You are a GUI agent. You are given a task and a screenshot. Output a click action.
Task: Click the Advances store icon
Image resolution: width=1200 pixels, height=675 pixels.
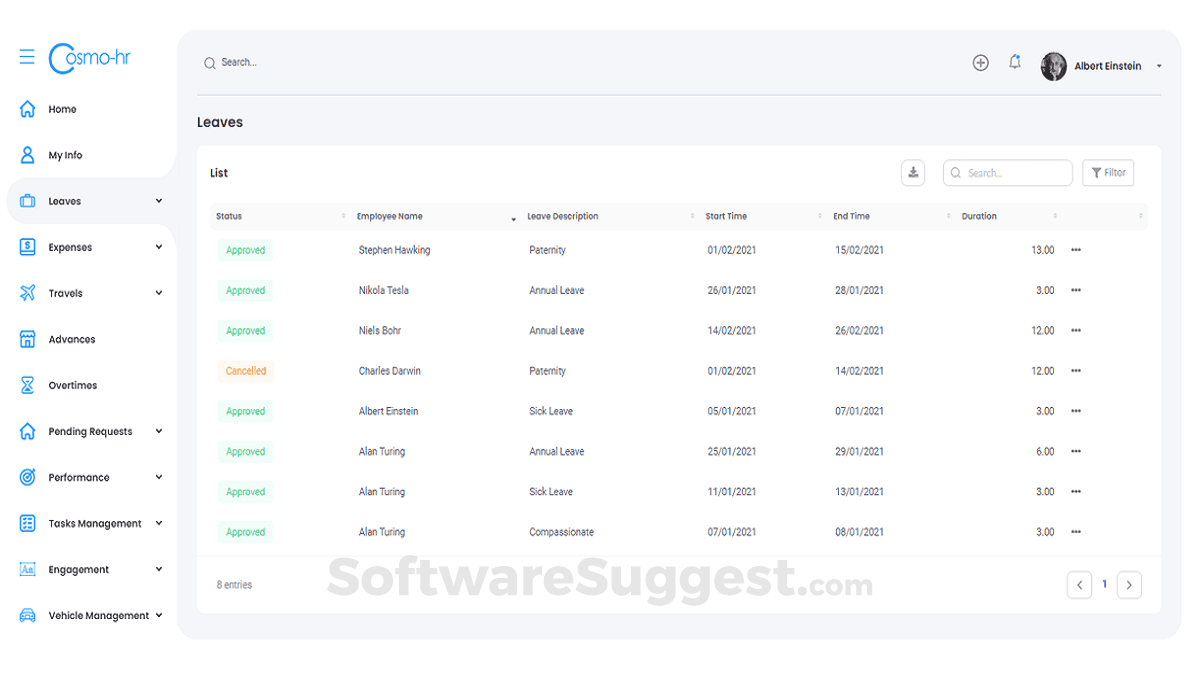tap(28, 339)
